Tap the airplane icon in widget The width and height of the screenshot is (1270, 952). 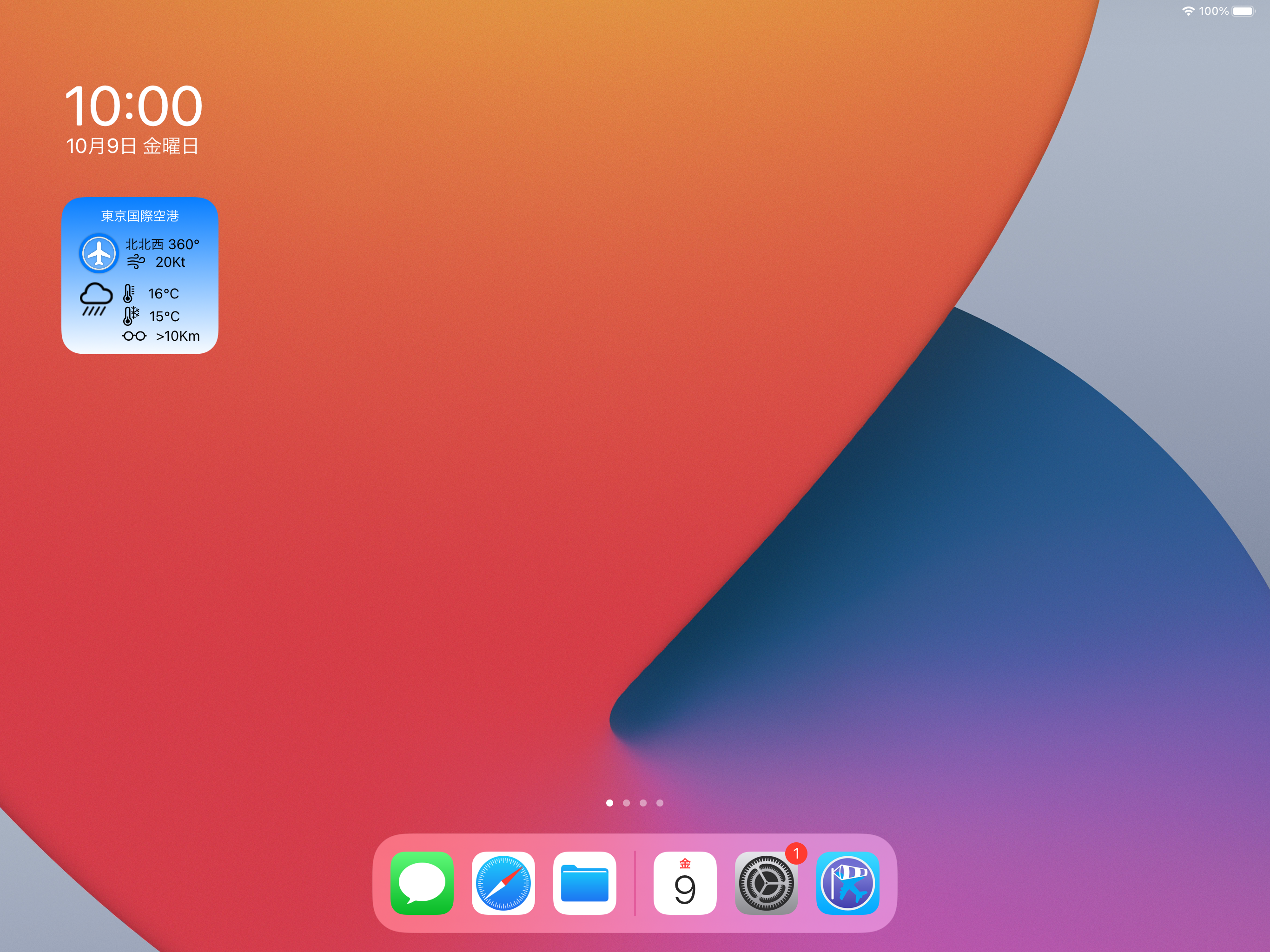pyautogui.click(x=99, y=253)
